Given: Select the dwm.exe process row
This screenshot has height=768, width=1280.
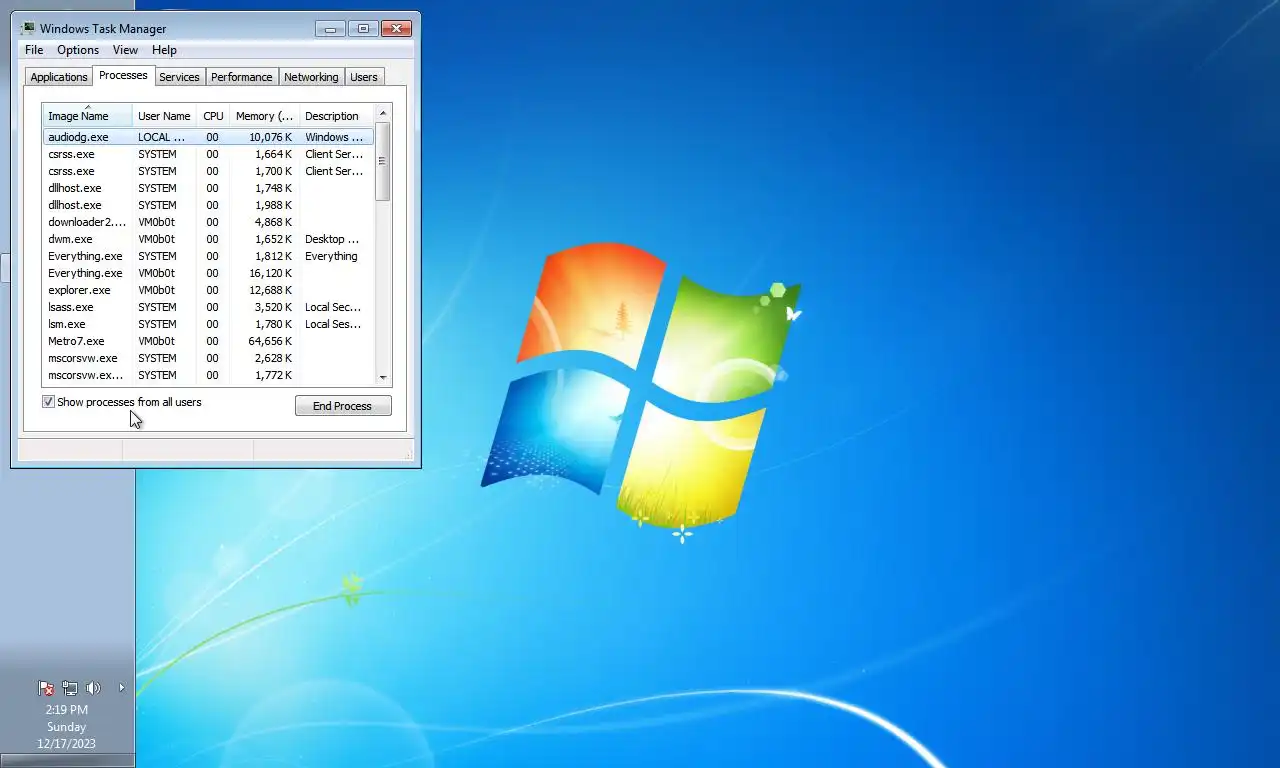Looking at the screenshot, I should [208, 239].
